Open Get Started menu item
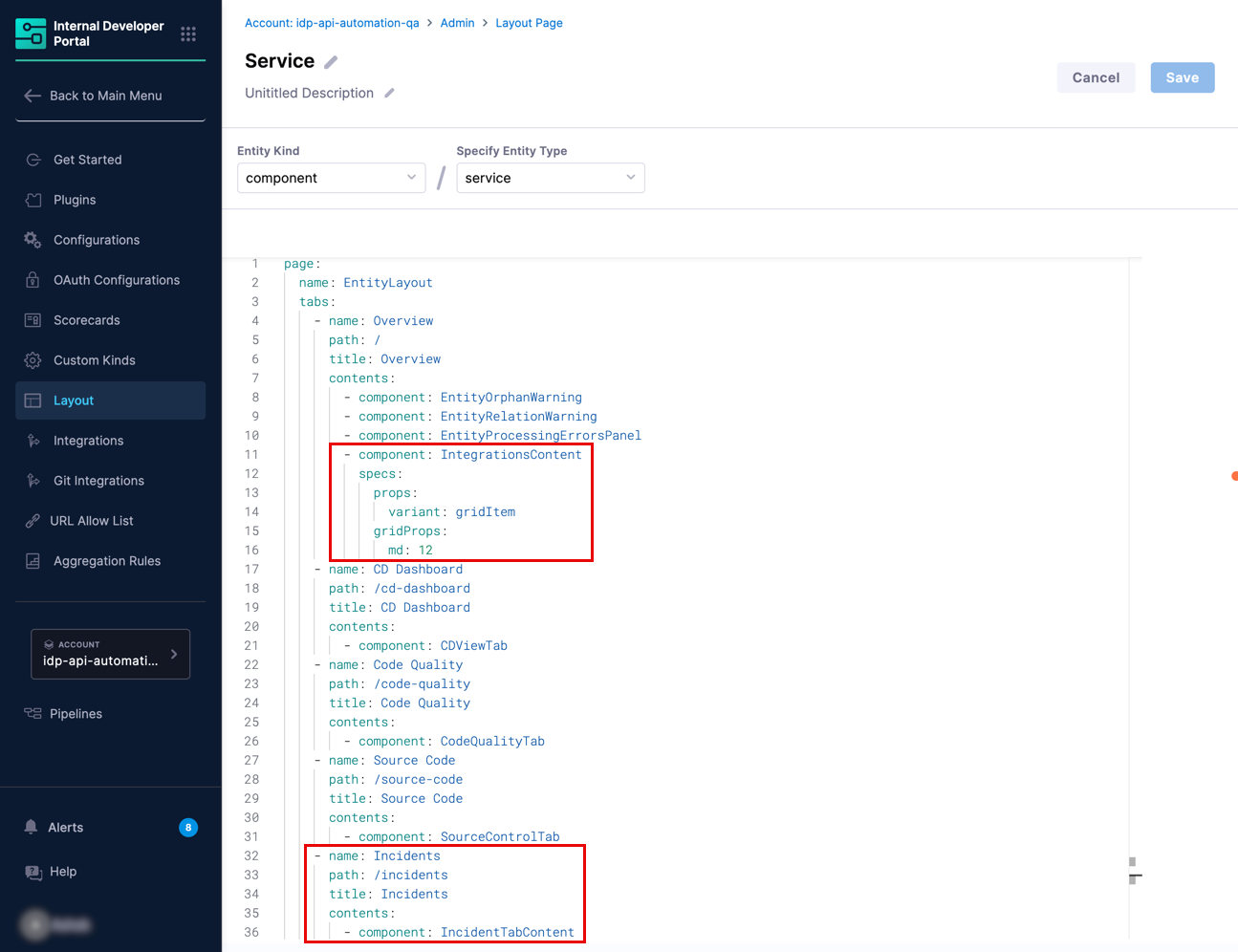The width and height of the screenshot is (1238, 952). (x=88, y=160)
